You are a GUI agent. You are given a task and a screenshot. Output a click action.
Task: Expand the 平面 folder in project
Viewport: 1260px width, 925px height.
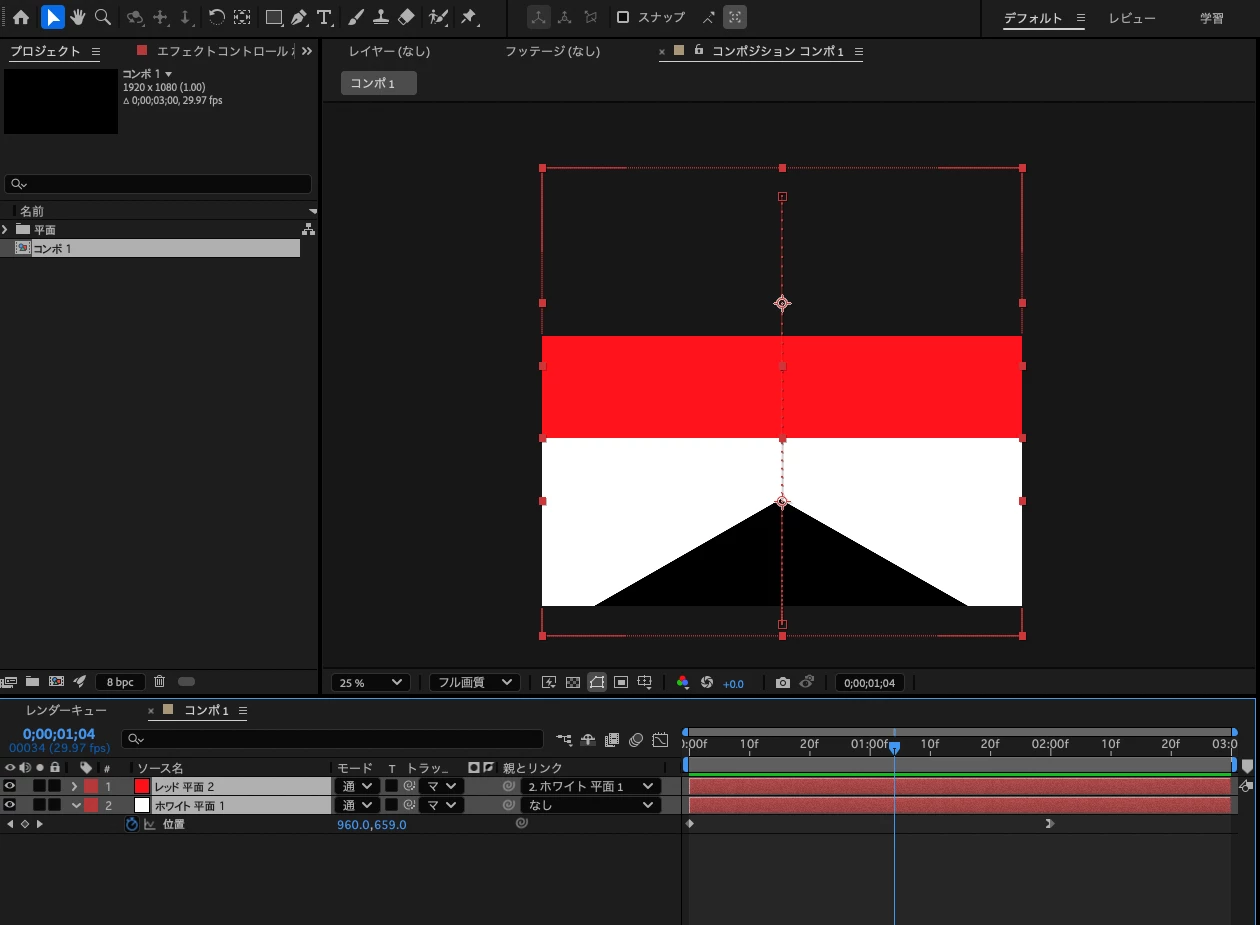pyautogui.click(x=5, y=229)
